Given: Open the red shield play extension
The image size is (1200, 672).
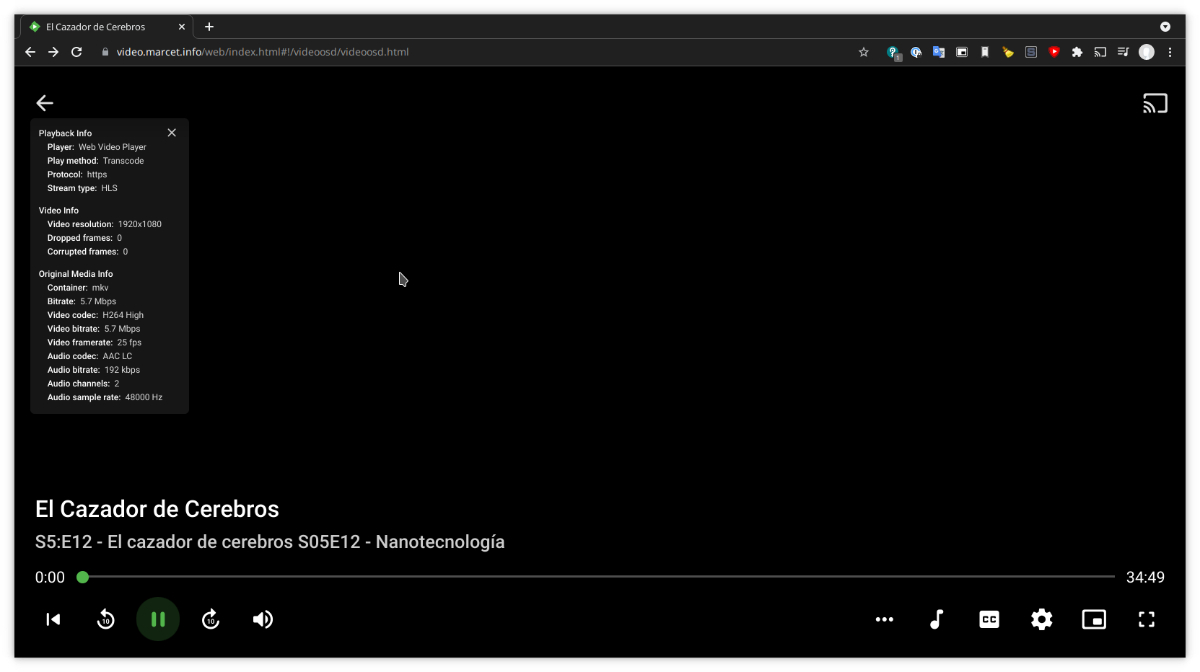Looking at the screenshot, I should [1054, 52].
